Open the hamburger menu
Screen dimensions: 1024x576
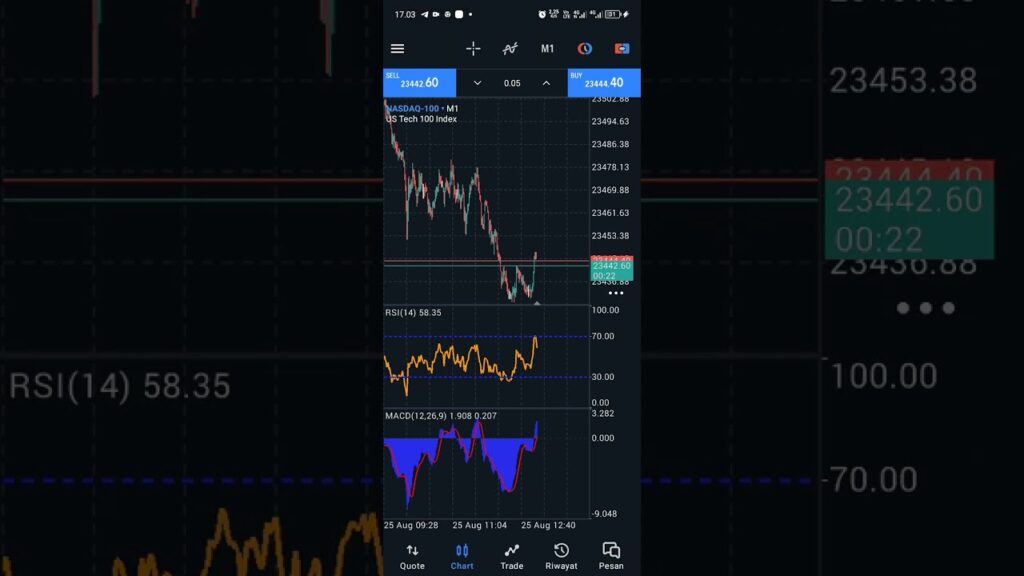[397, 48]
